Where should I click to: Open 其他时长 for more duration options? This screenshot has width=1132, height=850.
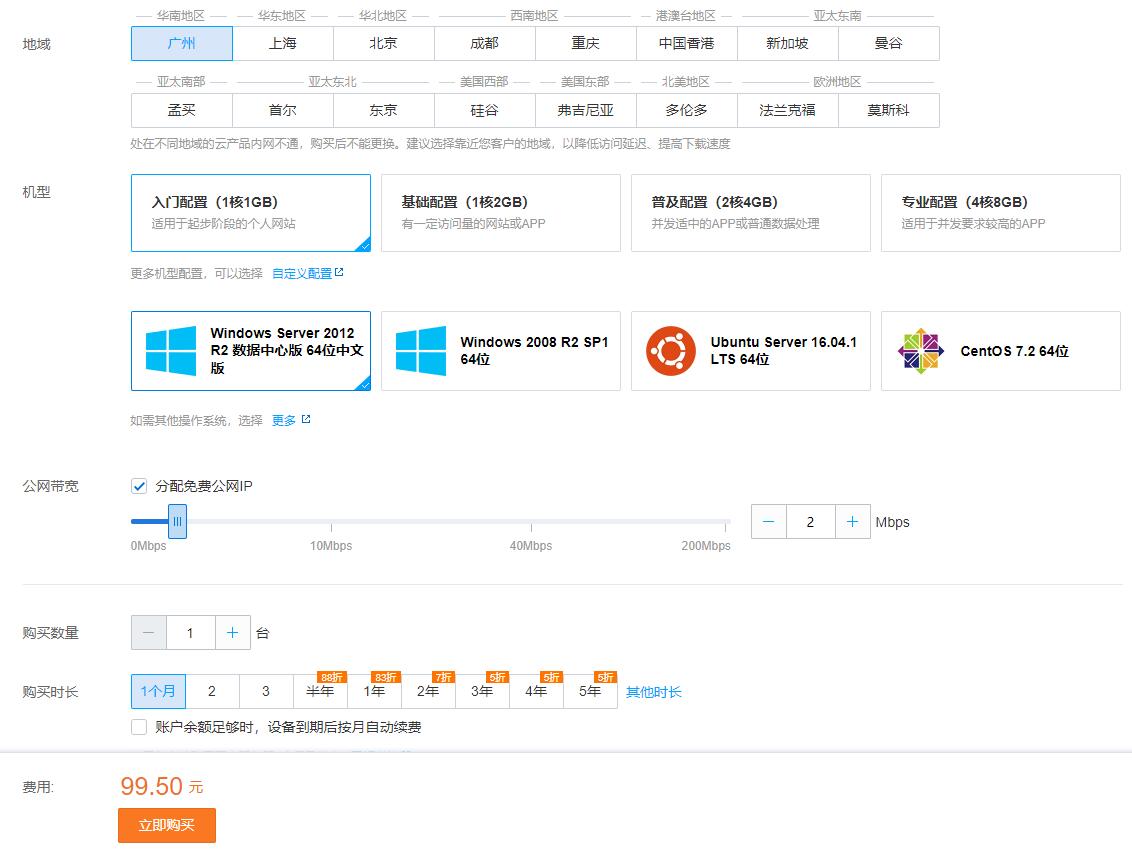pos(653,692)
